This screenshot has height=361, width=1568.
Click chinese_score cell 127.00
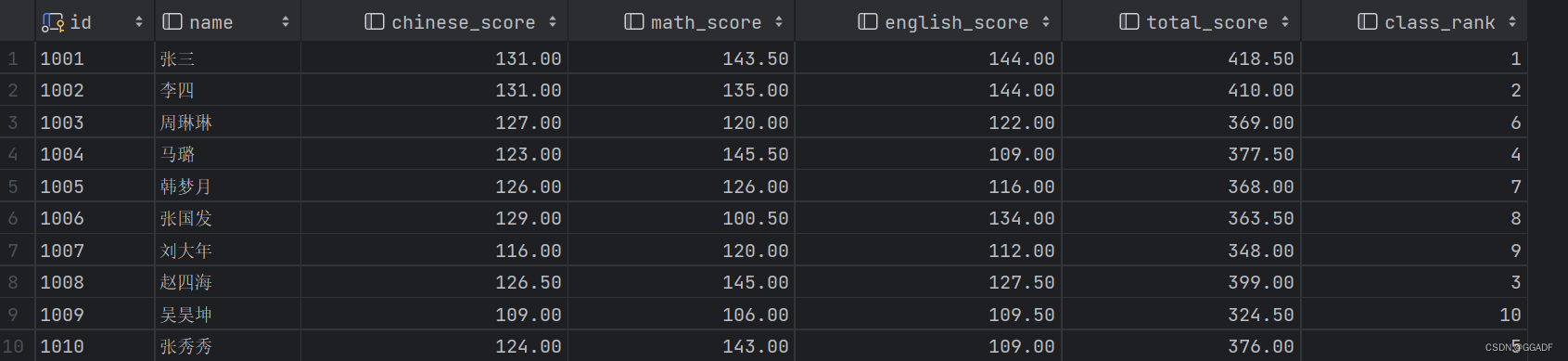[434, 122]
